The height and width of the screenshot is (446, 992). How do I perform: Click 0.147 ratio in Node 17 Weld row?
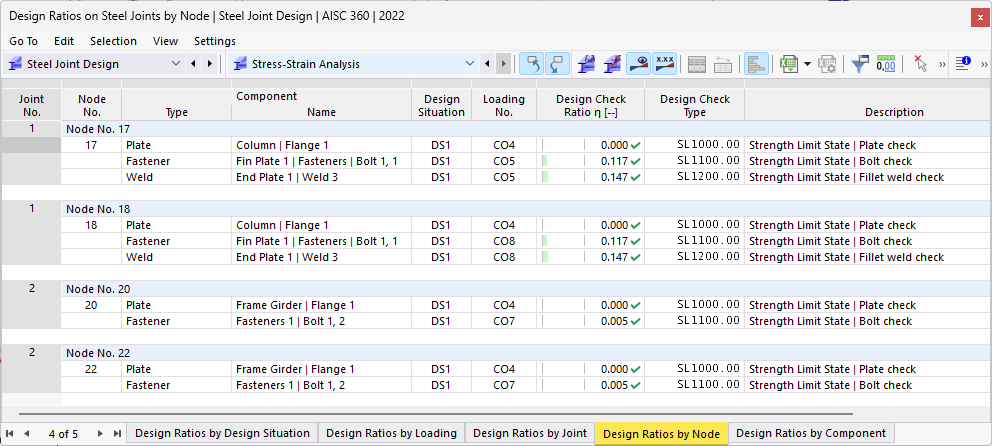(614, 177)
